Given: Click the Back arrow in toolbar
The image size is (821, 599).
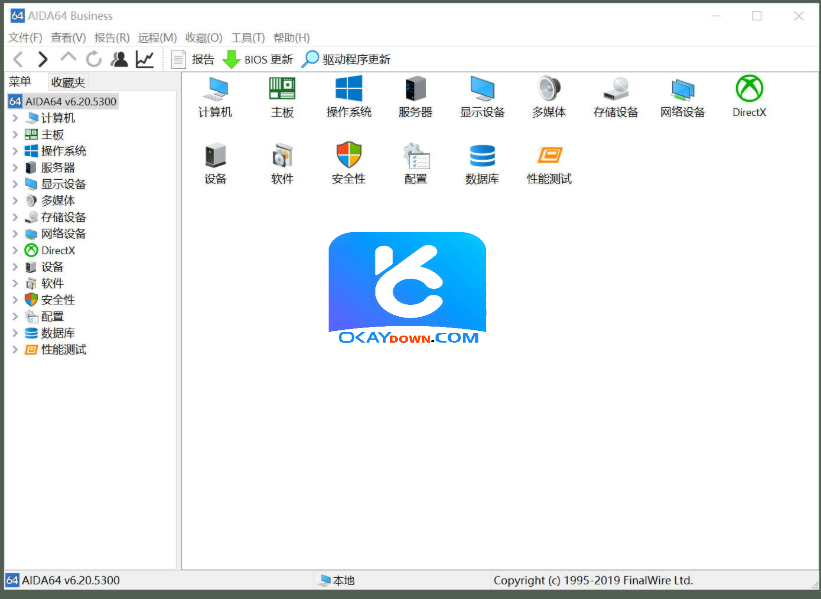Looking at the screenshot, I should (x=18, y=59).
